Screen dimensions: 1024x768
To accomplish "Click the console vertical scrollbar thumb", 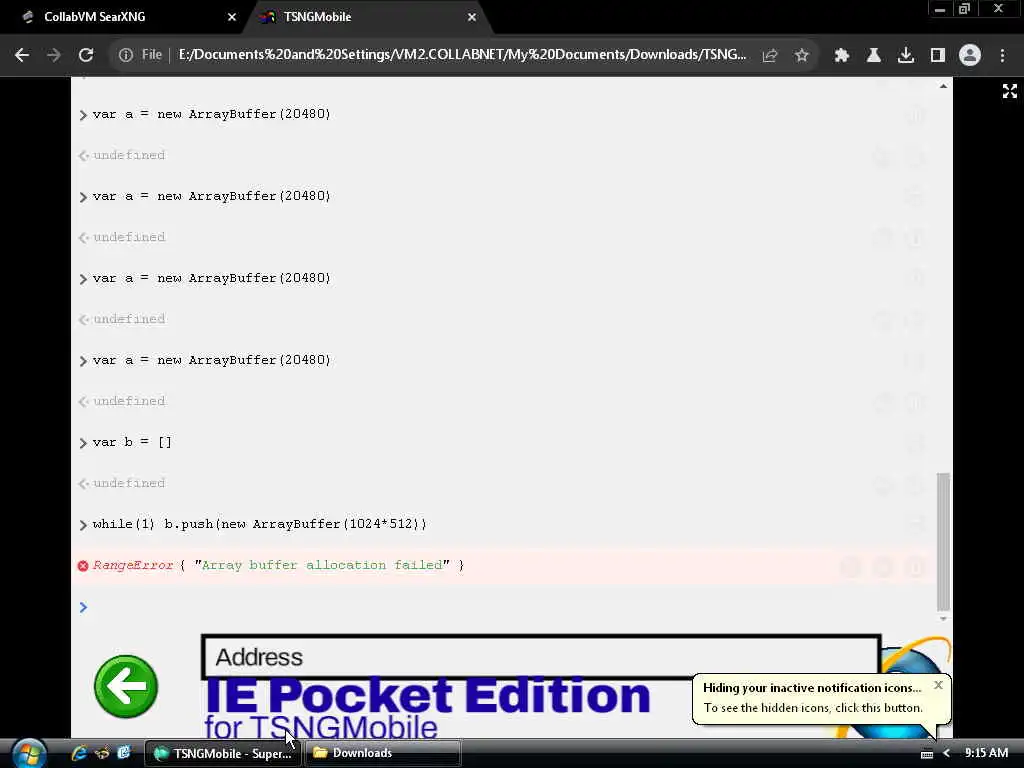I will (943, 541).
